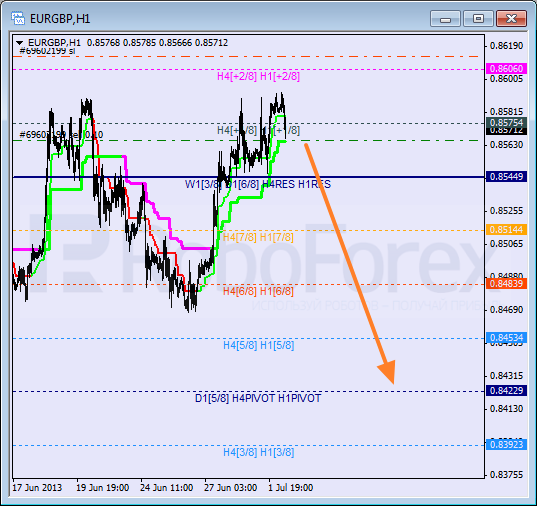Click the 27 Jun 03:00 time marker
The width and height of the screenshot is (537, 506).
[230, 488]
